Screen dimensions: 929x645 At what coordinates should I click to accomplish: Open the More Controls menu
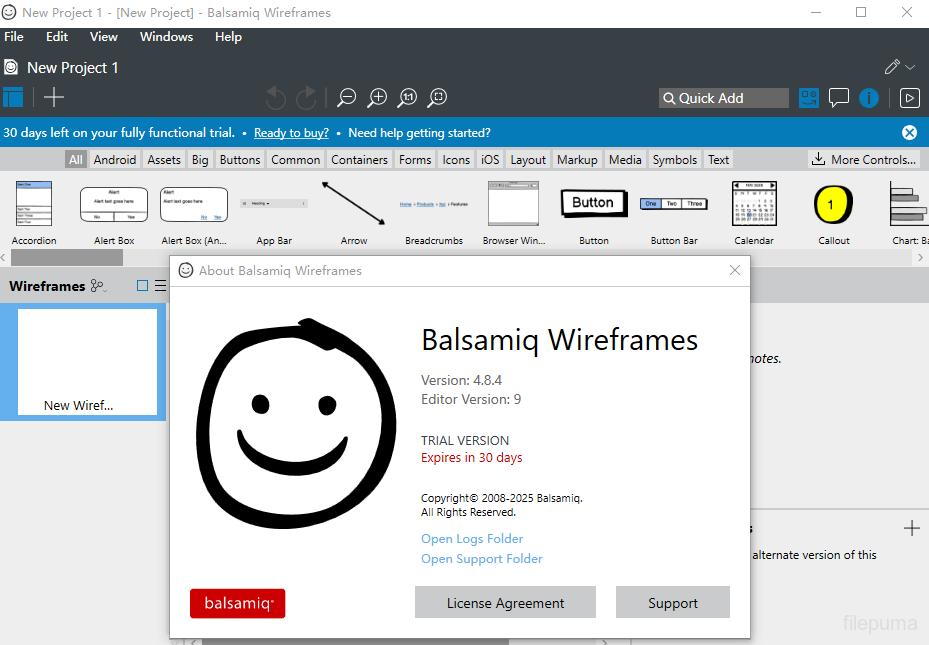click(864, 159)
